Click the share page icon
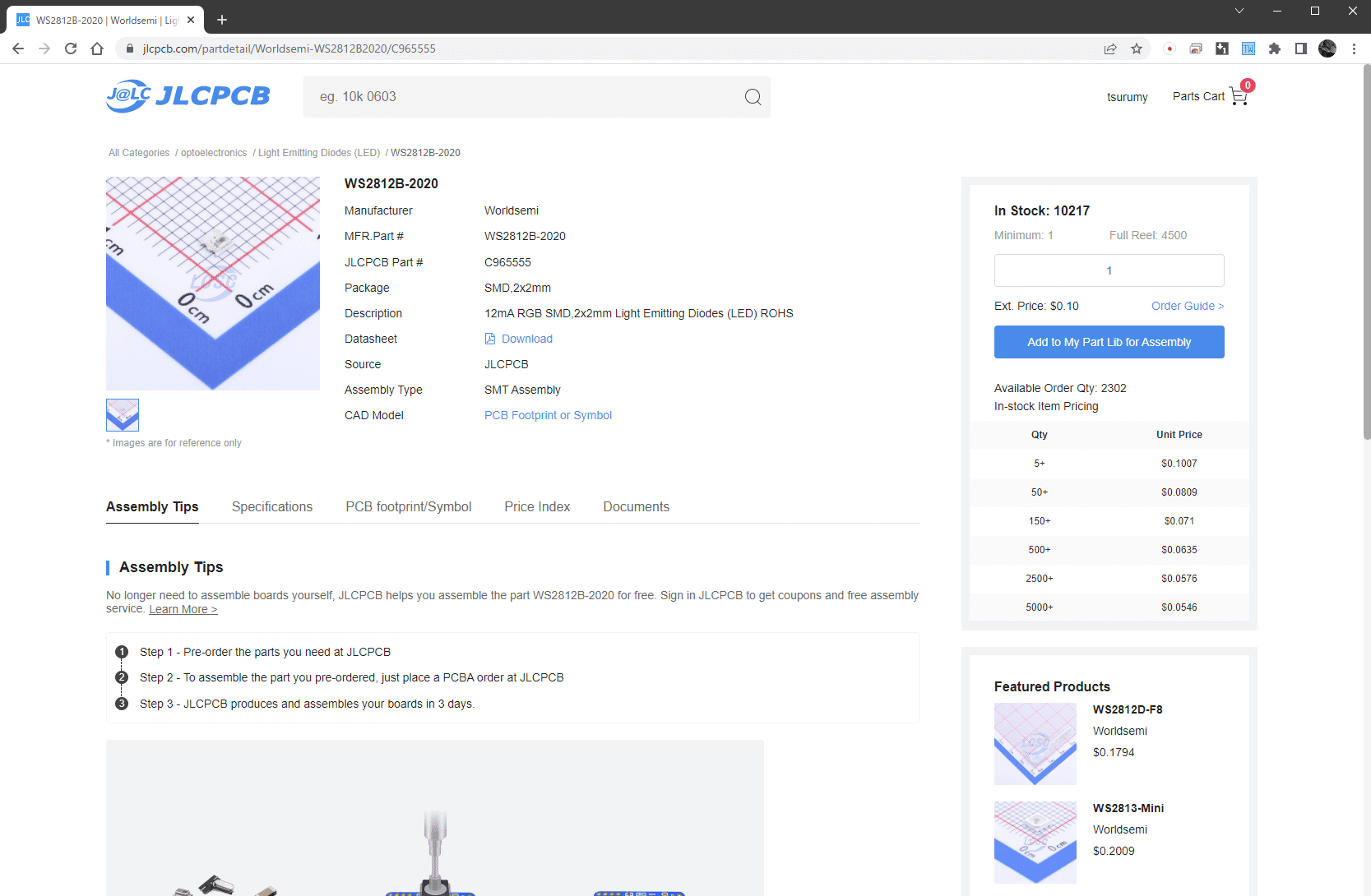The height and width of the screenshot is (896, 1371). pyautogui.click(x=1110, y=48)
